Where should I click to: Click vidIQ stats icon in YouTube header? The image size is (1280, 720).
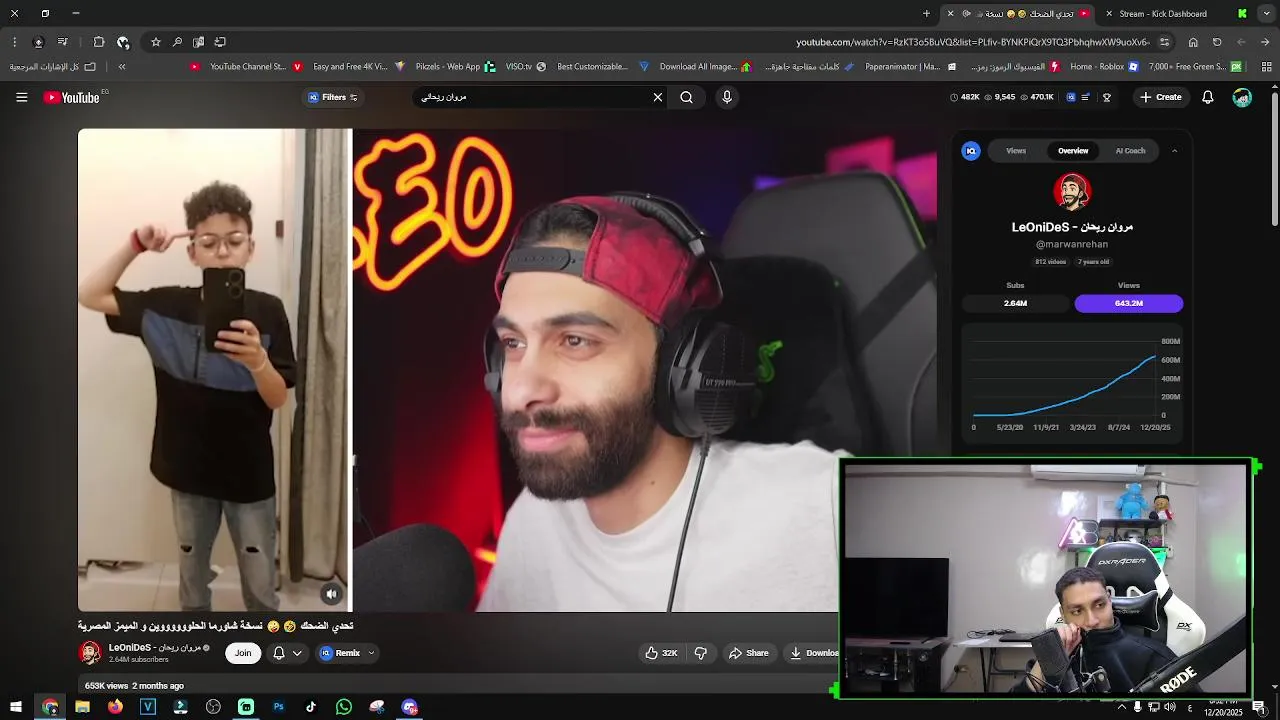(1071, 97)
